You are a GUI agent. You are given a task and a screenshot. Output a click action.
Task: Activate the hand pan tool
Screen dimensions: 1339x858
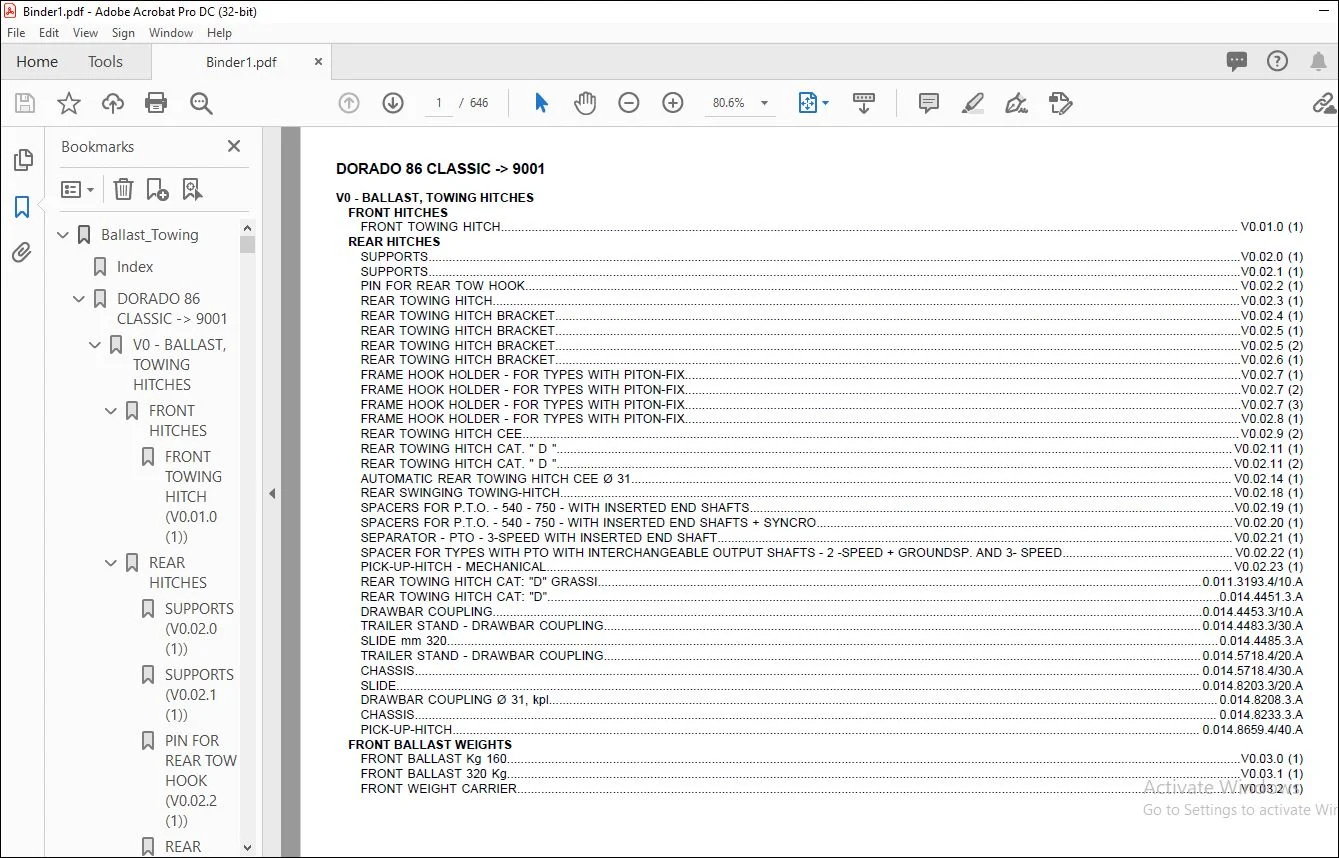pos(585,103)
